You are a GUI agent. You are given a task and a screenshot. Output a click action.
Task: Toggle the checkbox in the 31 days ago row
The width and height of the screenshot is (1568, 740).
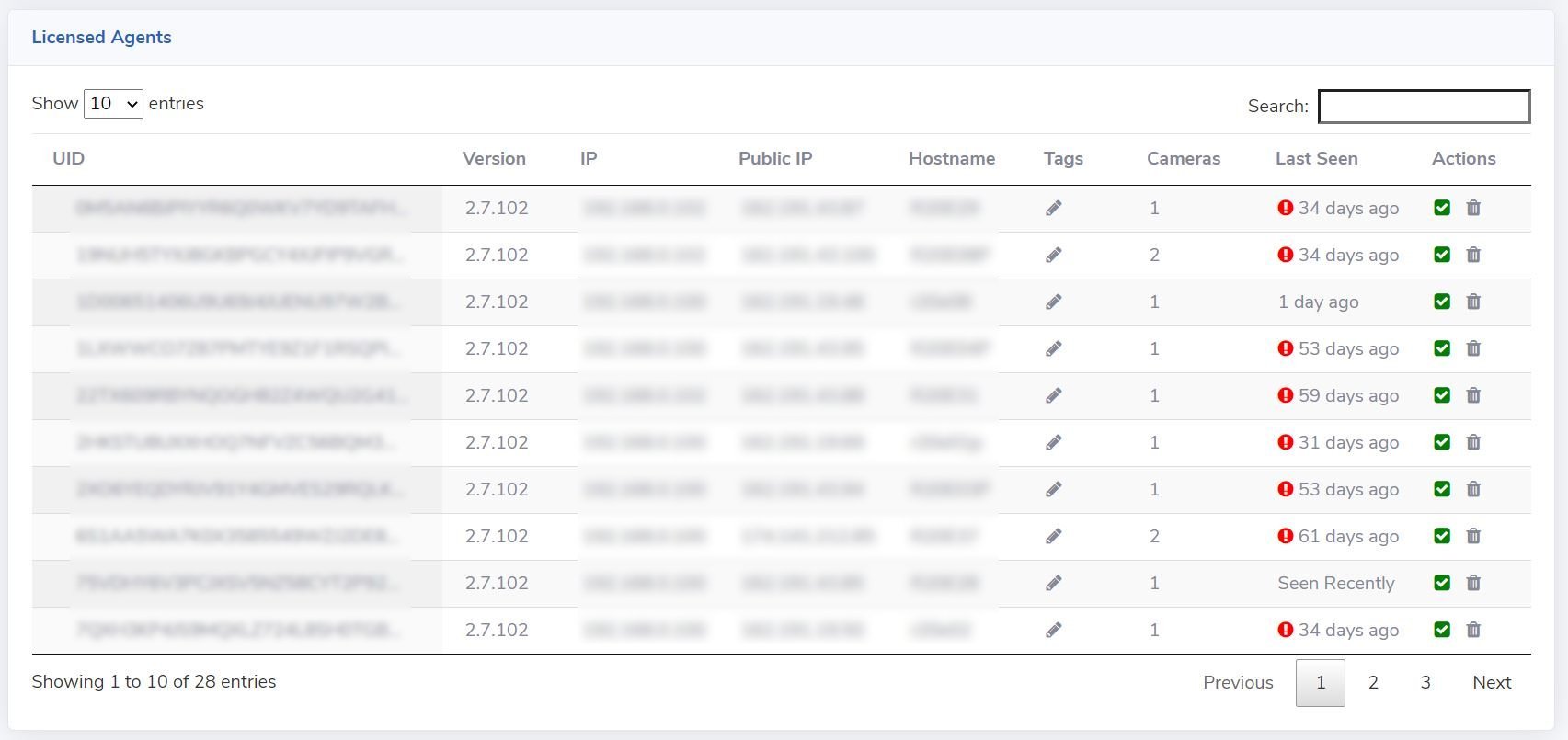pyautogui.click(x=1442, y=442)
